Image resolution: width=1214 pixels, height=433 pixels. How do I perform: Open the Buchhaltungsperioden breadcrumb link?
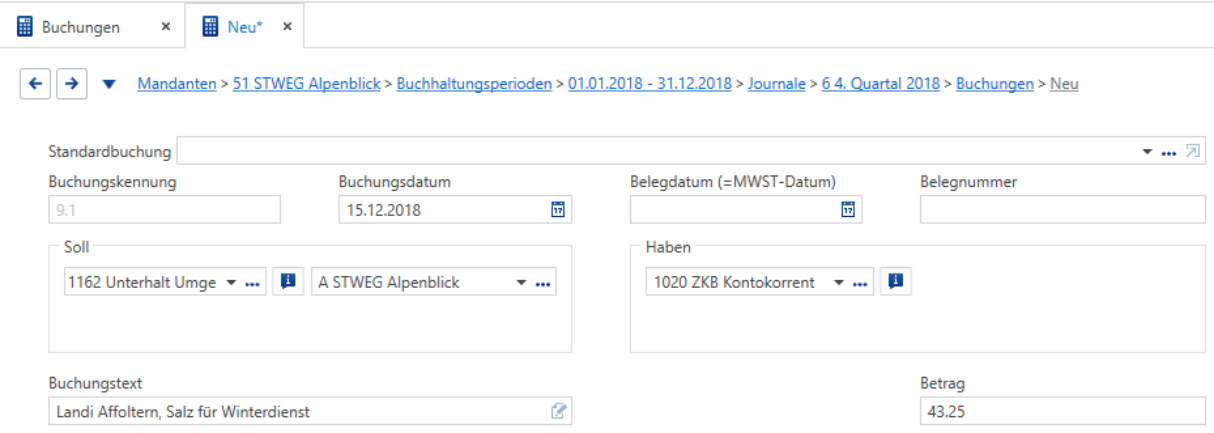click(x=474, y=84)
